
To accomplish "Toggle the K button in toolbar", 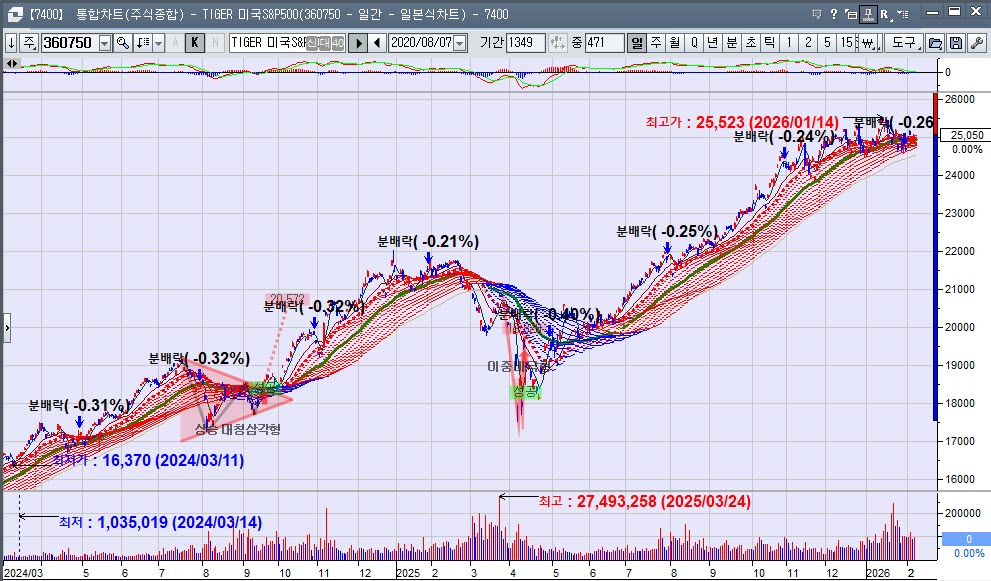I will [195, 43].
